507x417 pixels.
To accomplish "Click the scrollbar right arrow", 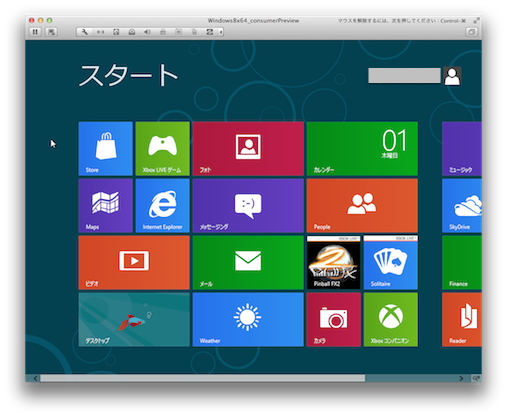I will [x=461, y=378].
